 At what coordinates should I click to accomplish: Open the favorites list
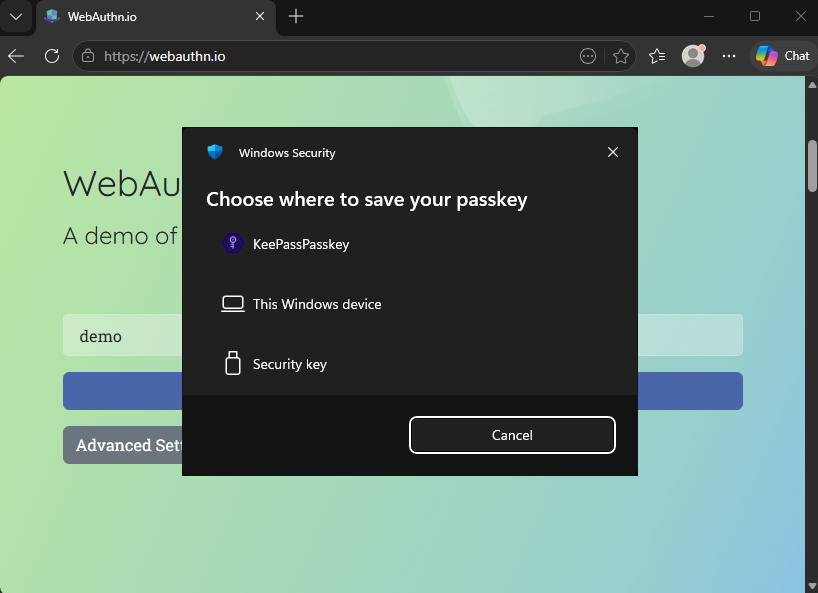[x=657, y=56]
